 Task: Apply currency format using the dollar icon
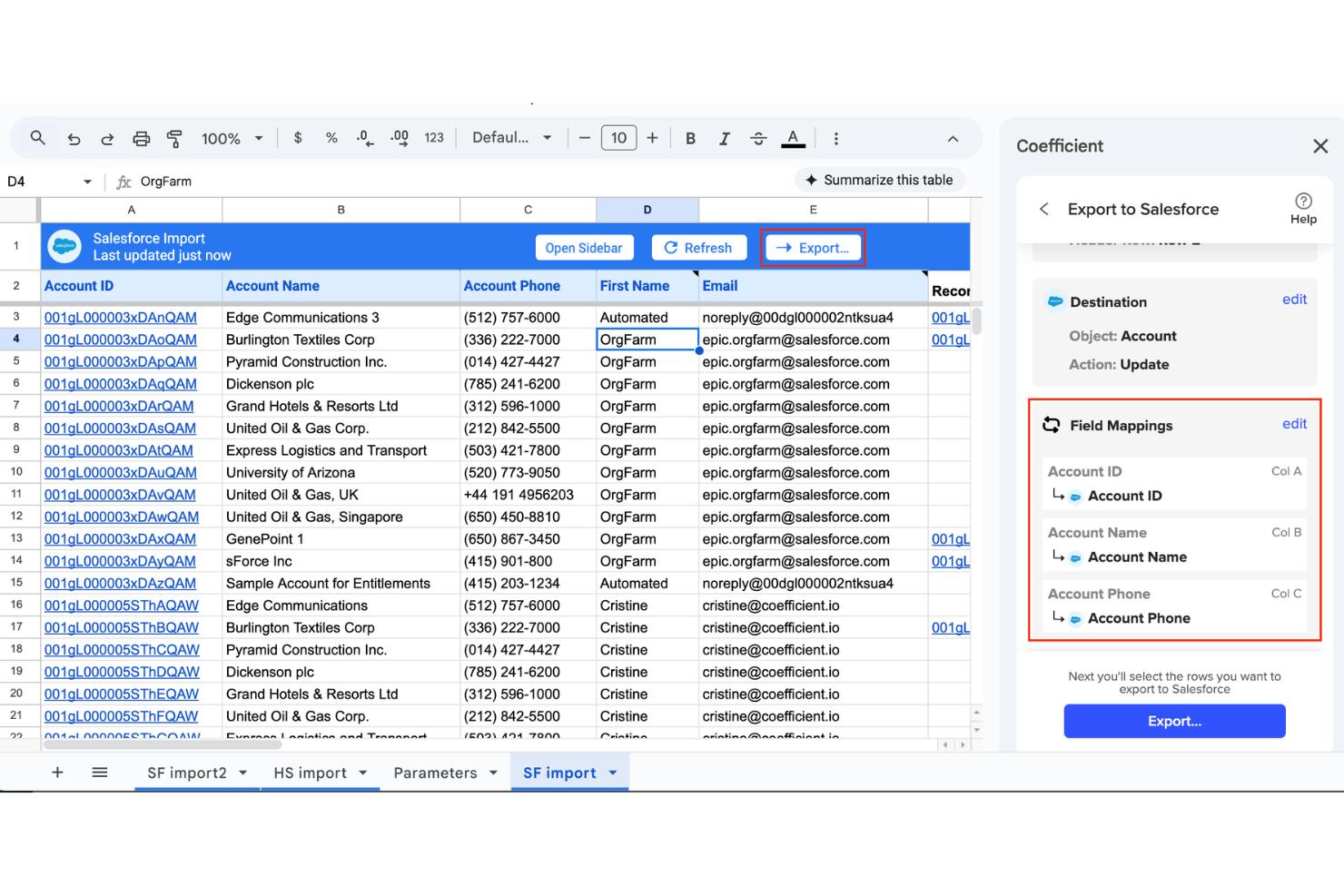(x=297, y=137)
